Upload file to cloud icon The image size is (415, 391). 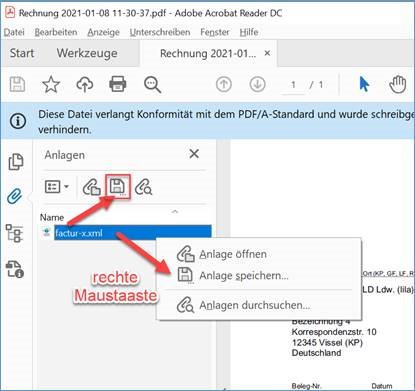click(85, 84)
